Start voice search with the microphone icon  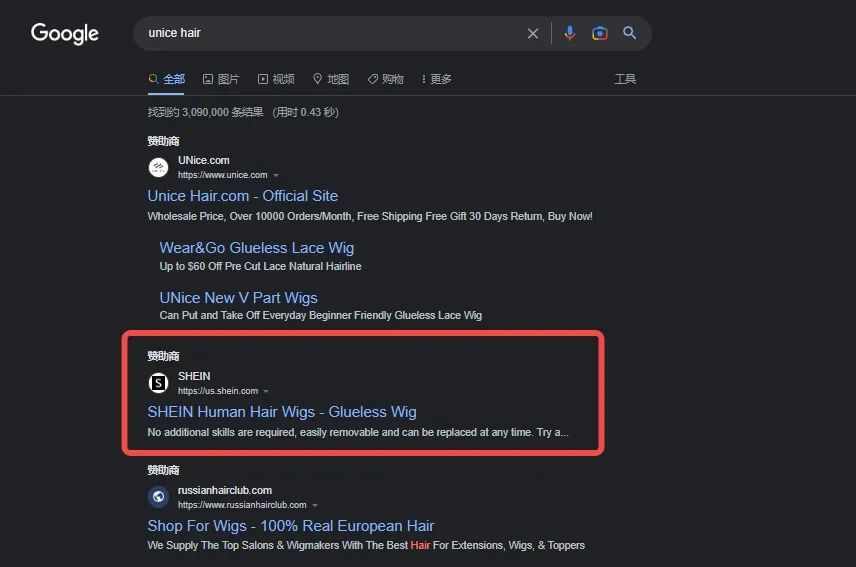pyautogui.click(x=569, y=33)
